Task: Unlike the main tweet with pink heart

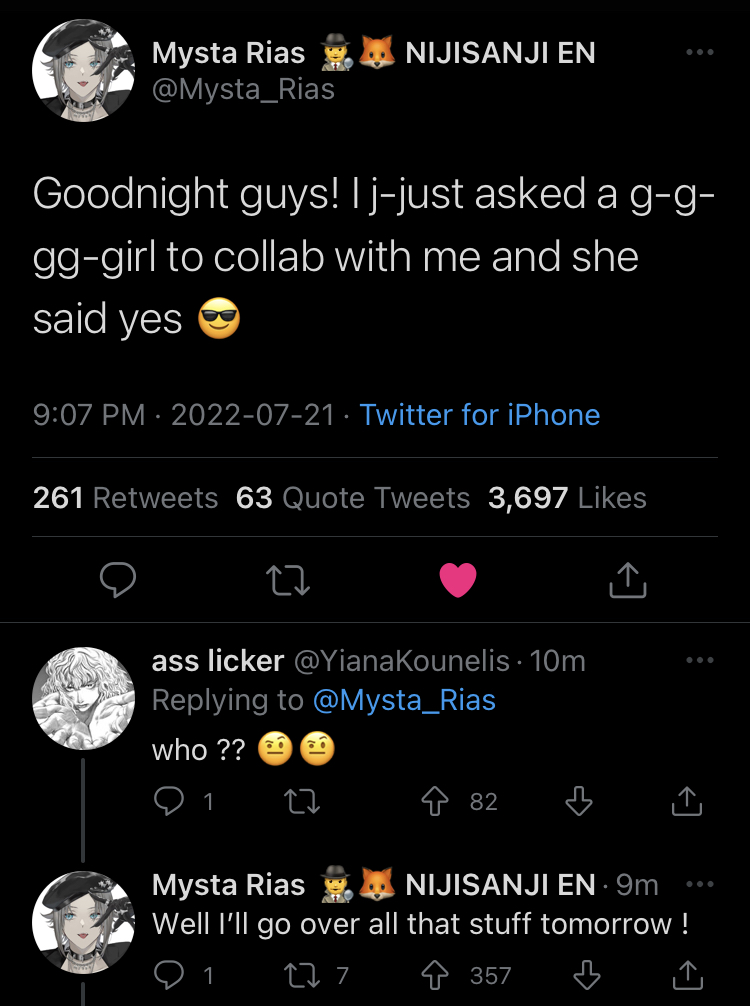Action: coord(458,579)
